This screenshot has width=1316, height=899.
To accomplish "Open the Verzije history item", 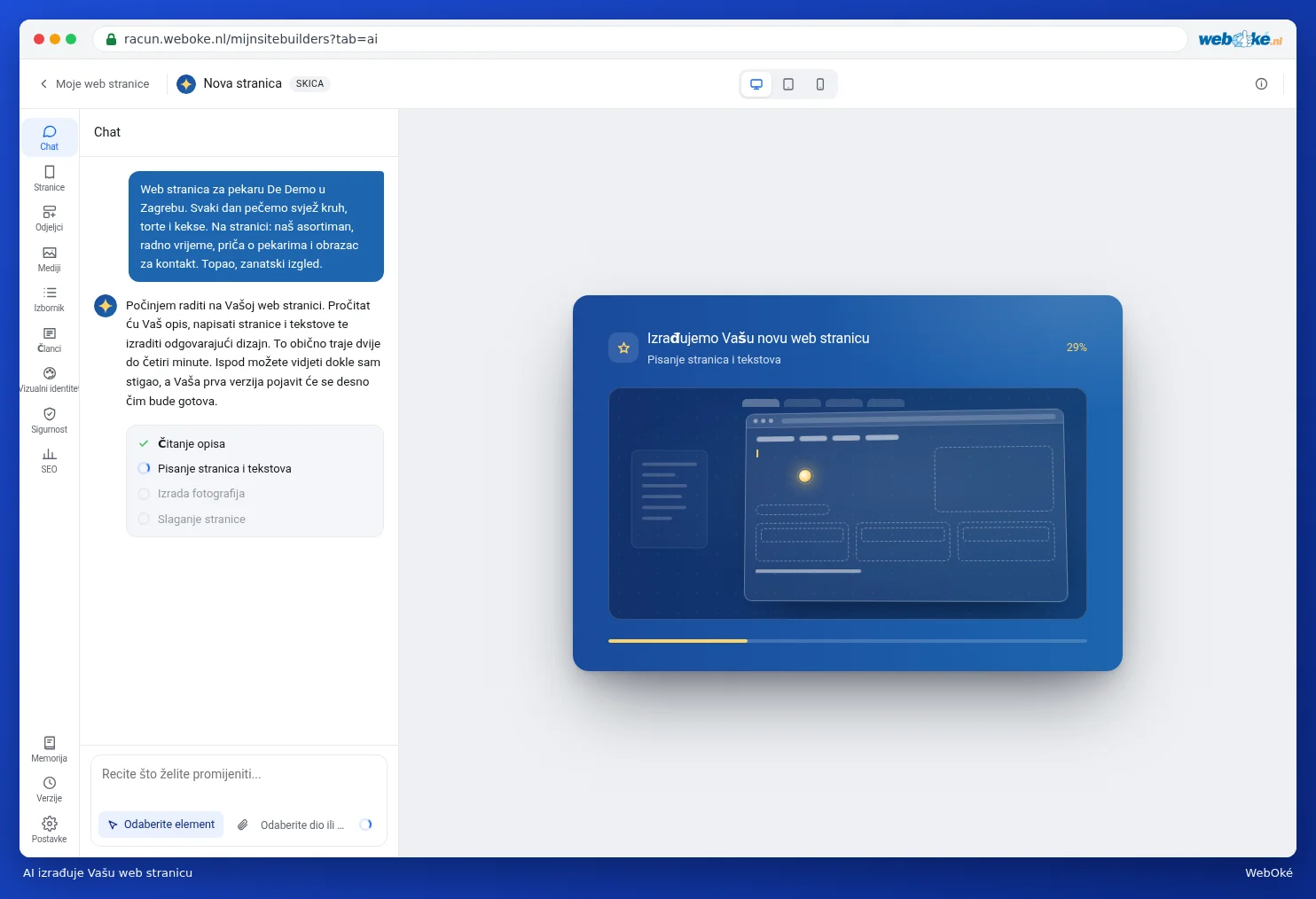I will coord(50,789).
